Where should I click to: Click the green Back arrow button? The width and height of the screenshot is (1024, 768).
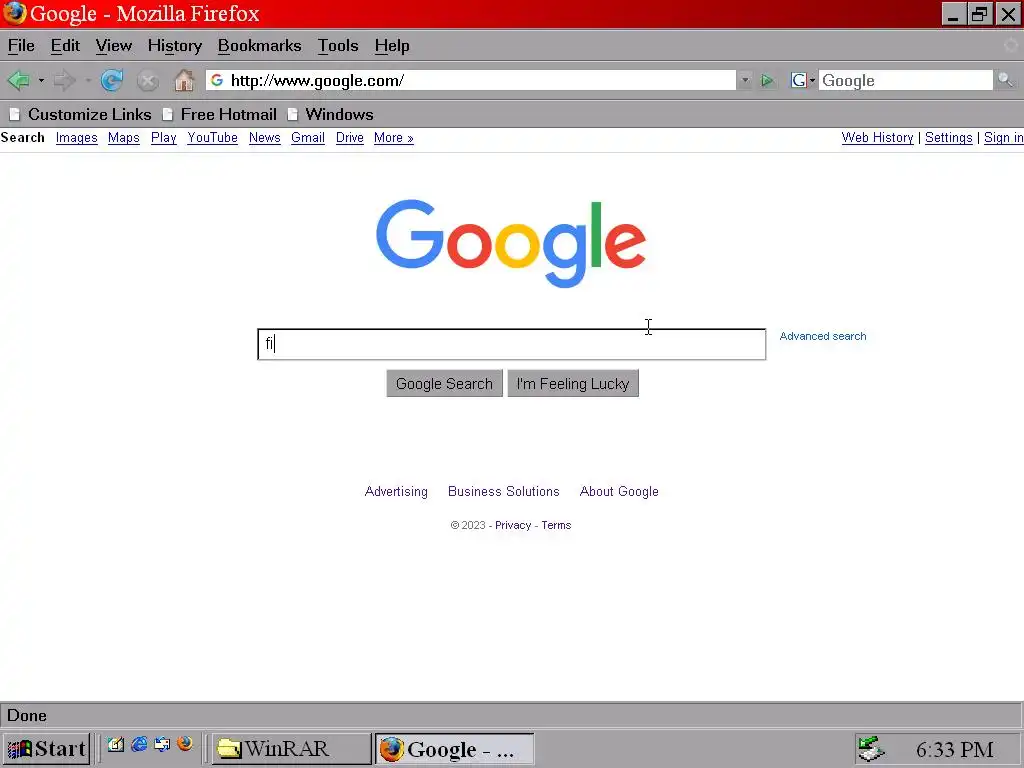point(18,80)
